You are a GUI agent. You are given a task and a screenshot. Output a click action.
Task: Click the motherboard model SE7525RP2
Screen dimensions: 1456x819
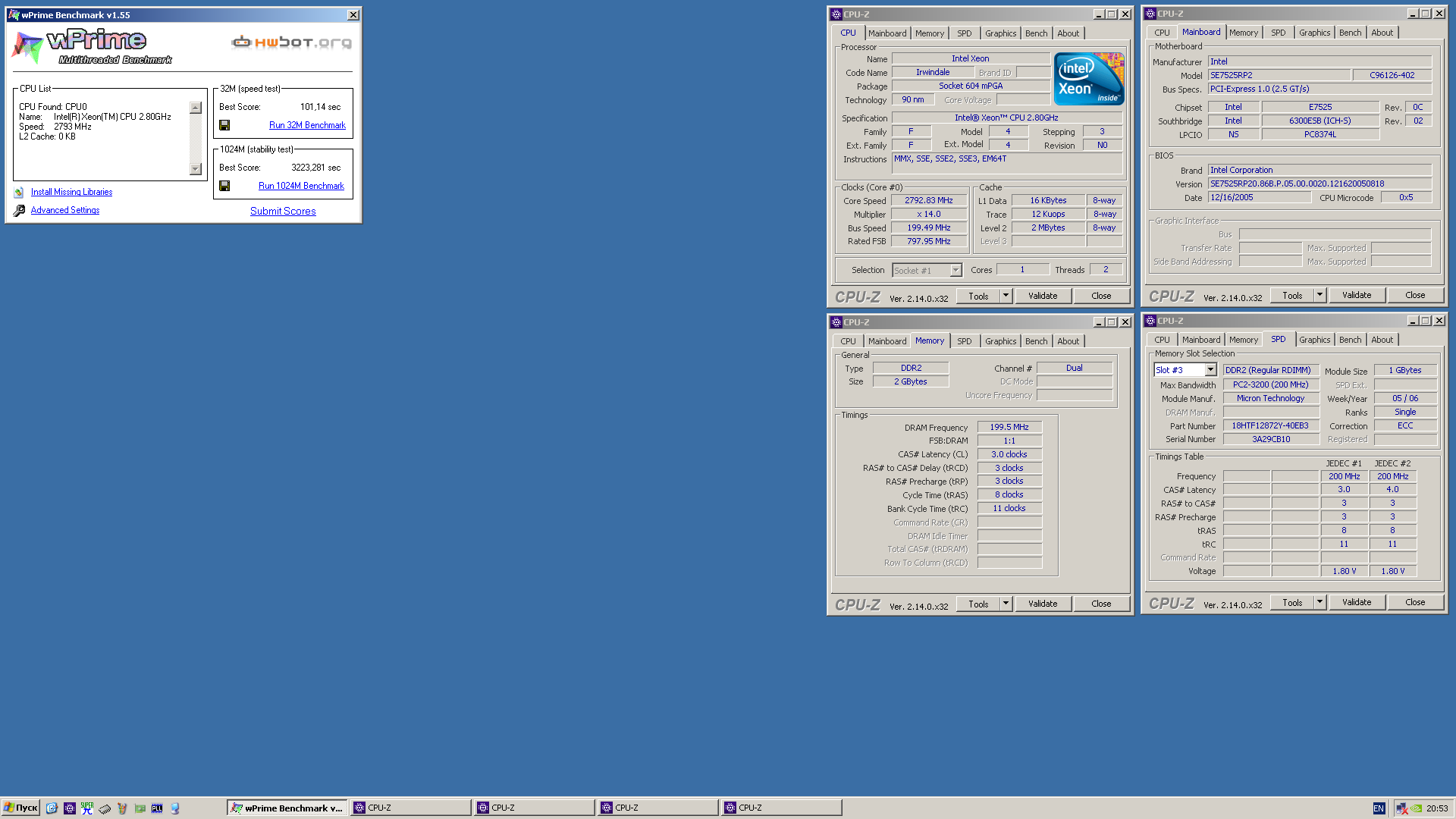pyautogui.click(x=1279, y=76)
